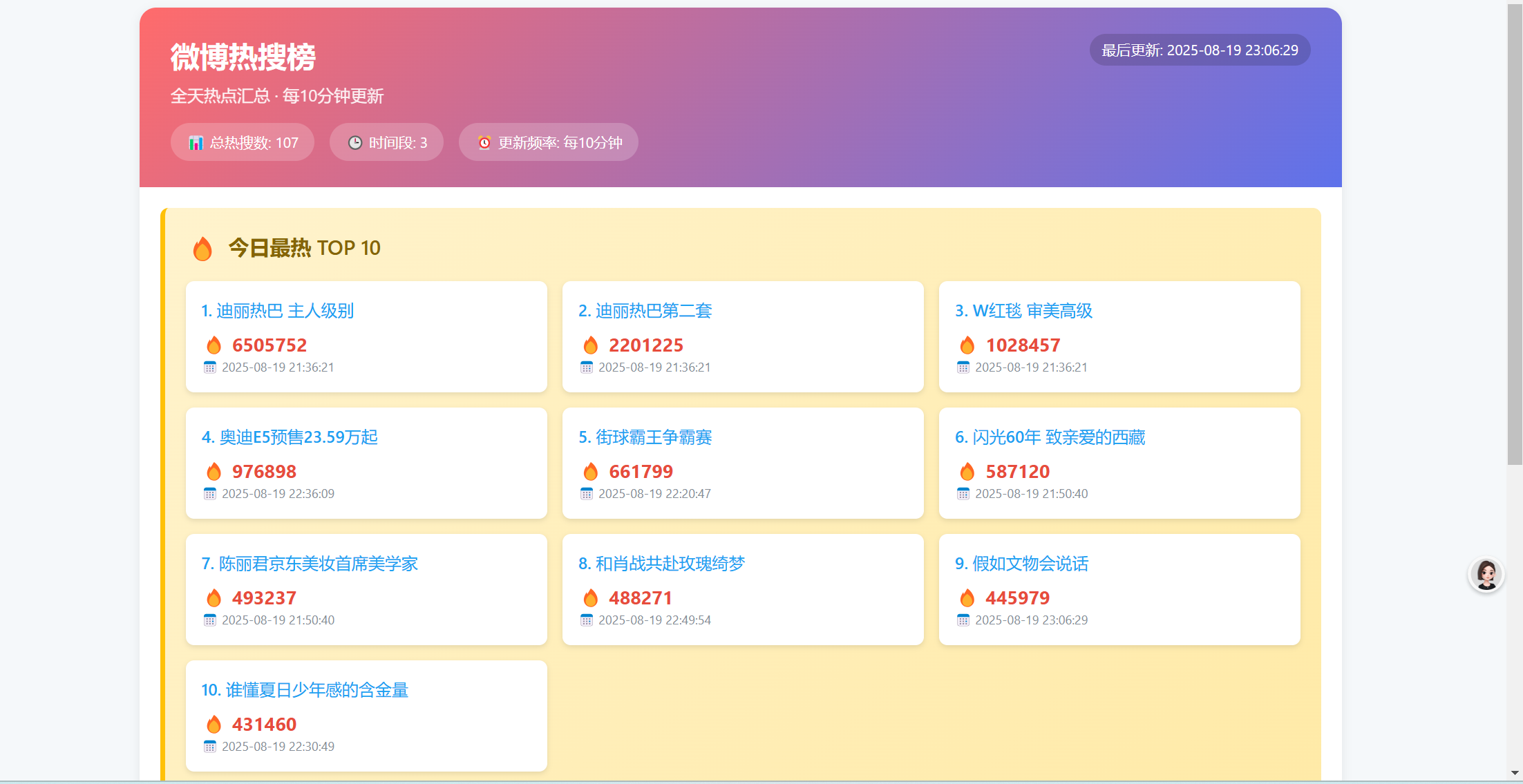The image size is (1523, 784).
Task: Click the alarm clock icon beside 更新频率
Action: coord(484,143)
